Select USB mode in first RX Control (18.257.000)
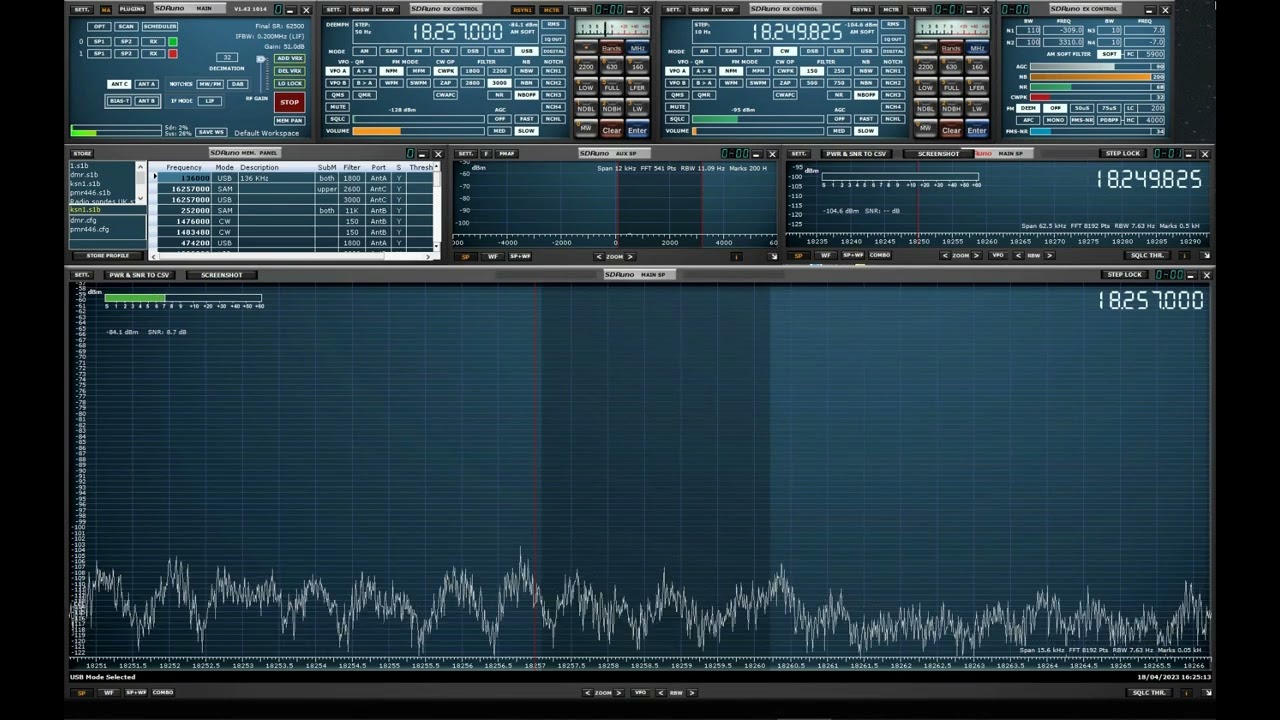Screen dimensions: 1280x720 (525, 51)
